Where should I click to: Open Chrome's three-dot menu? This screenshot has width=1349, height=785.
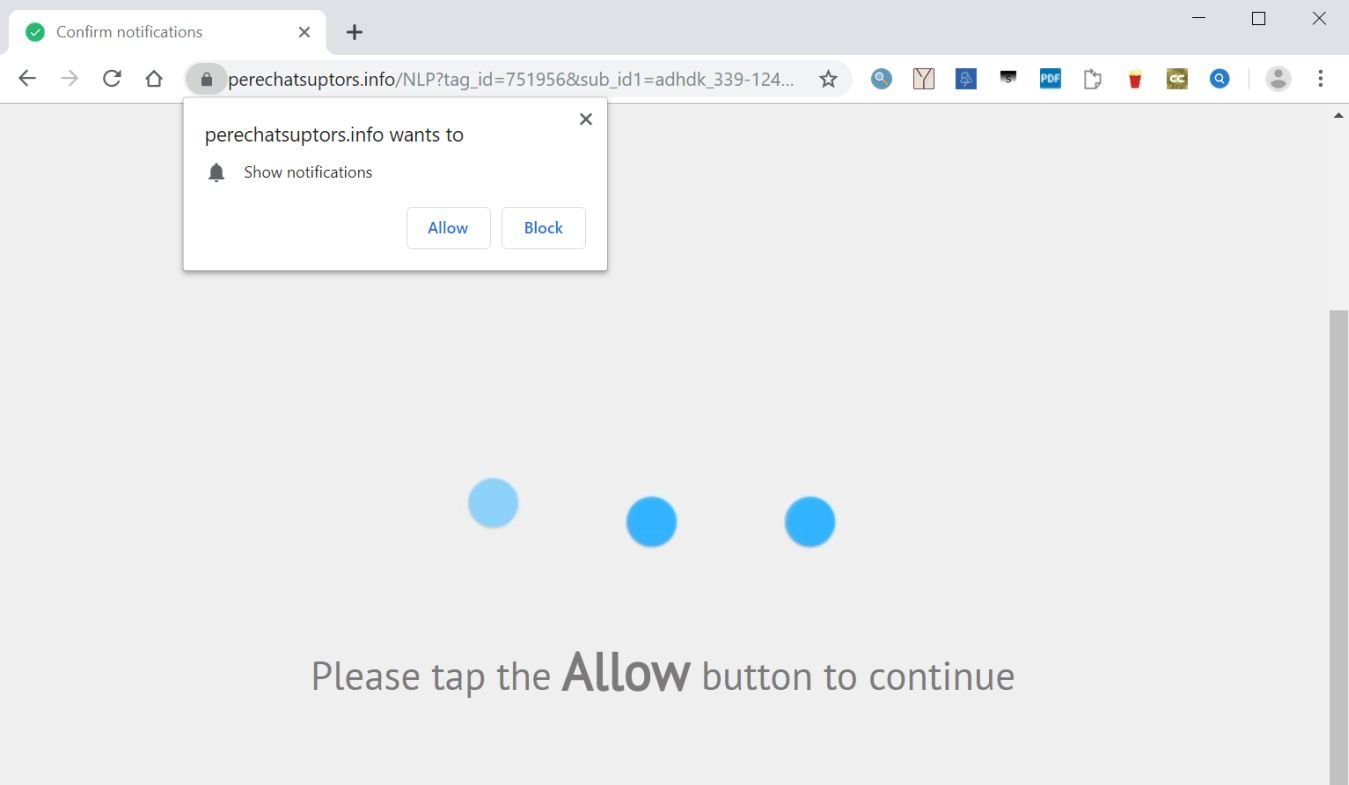coord(1321,79)
